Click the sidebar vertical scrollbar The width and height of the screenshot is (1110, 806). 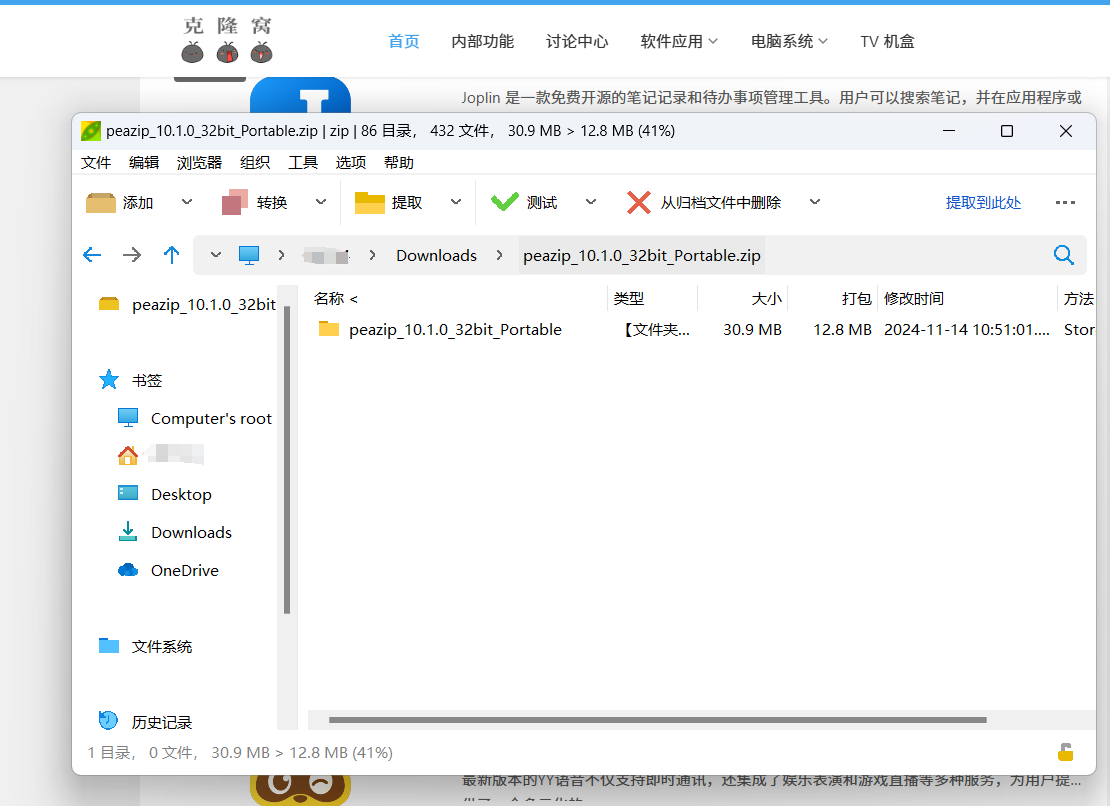(287, 460)
